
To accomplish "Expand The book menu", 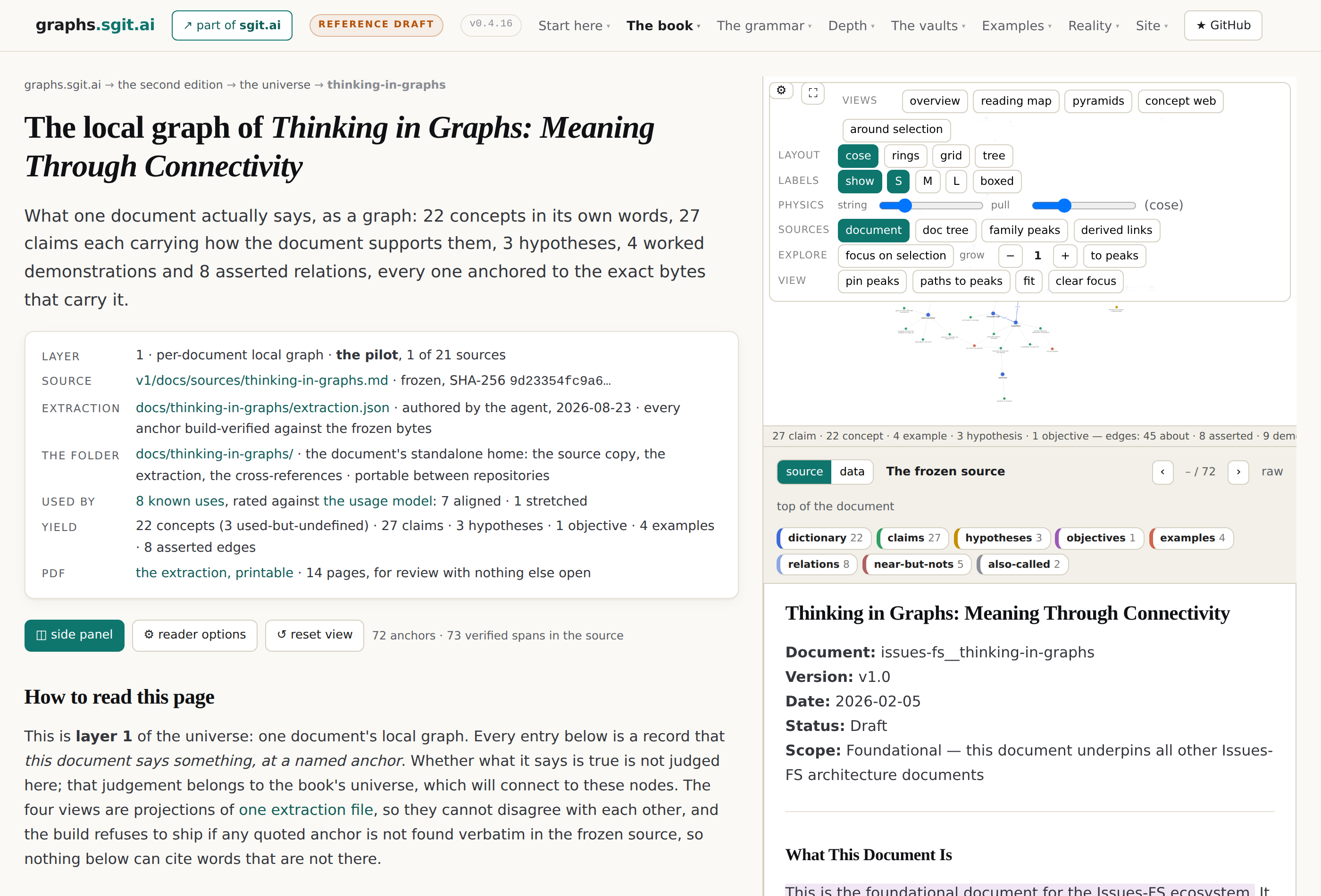I will pos(663,26).
